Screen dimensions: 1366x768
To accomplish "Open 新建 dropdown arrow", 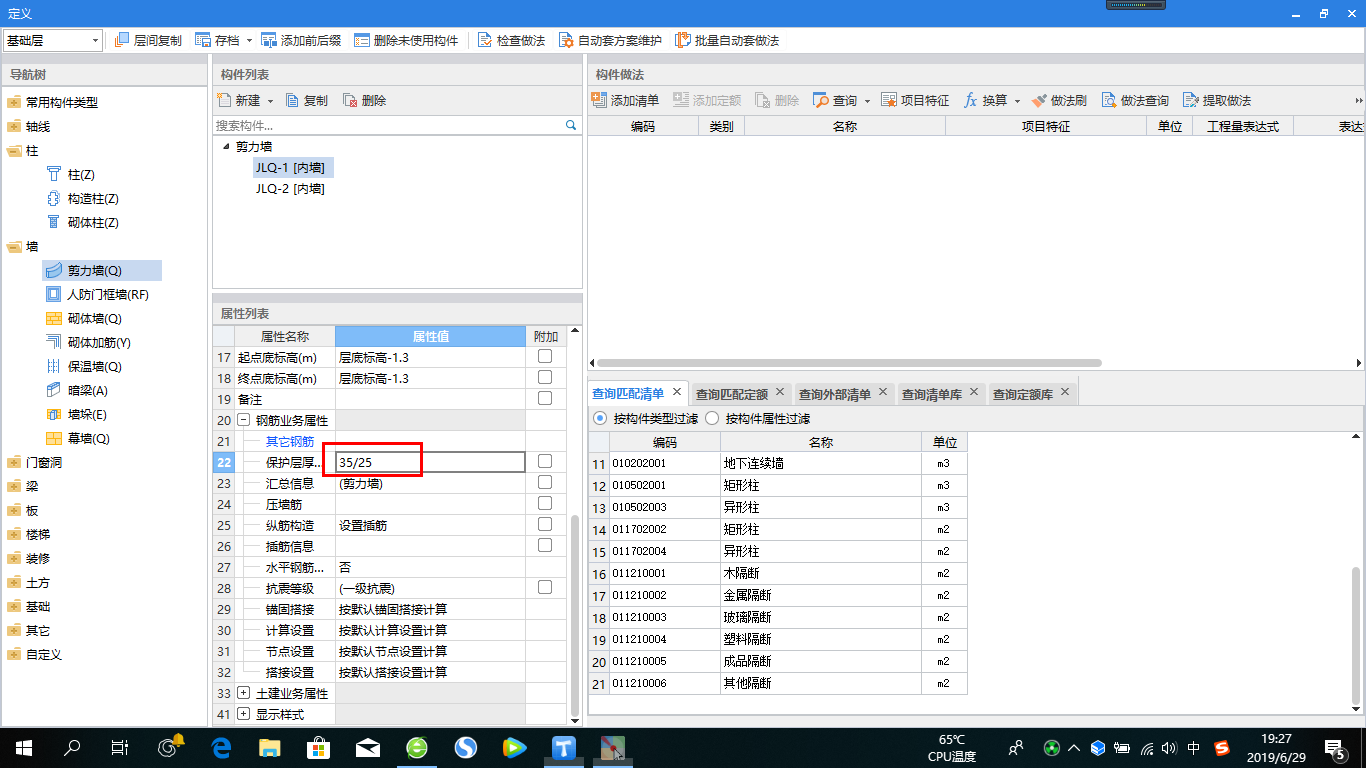I will point(270,101).
